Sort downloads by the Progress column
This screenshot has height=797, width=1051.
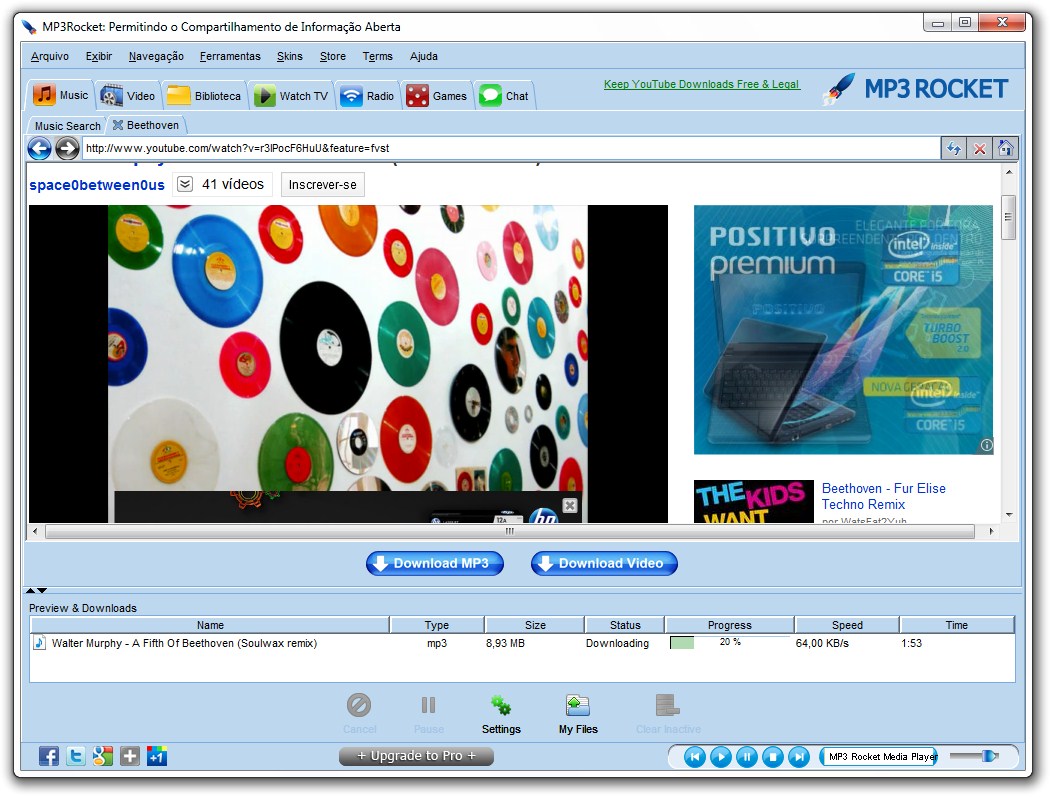pyautogui.click(x=729, y=625)
